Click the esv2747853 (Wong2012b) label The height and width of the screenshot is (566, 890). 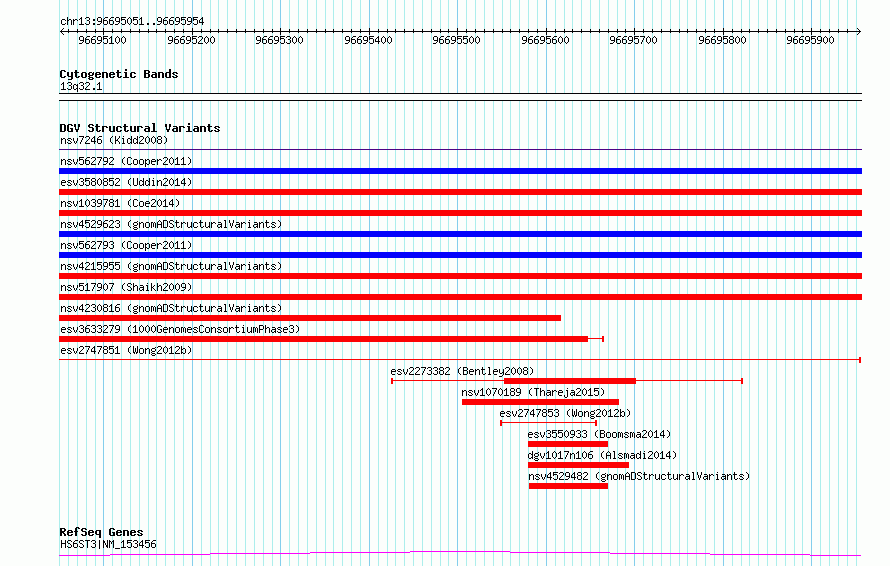click(565, 413)
